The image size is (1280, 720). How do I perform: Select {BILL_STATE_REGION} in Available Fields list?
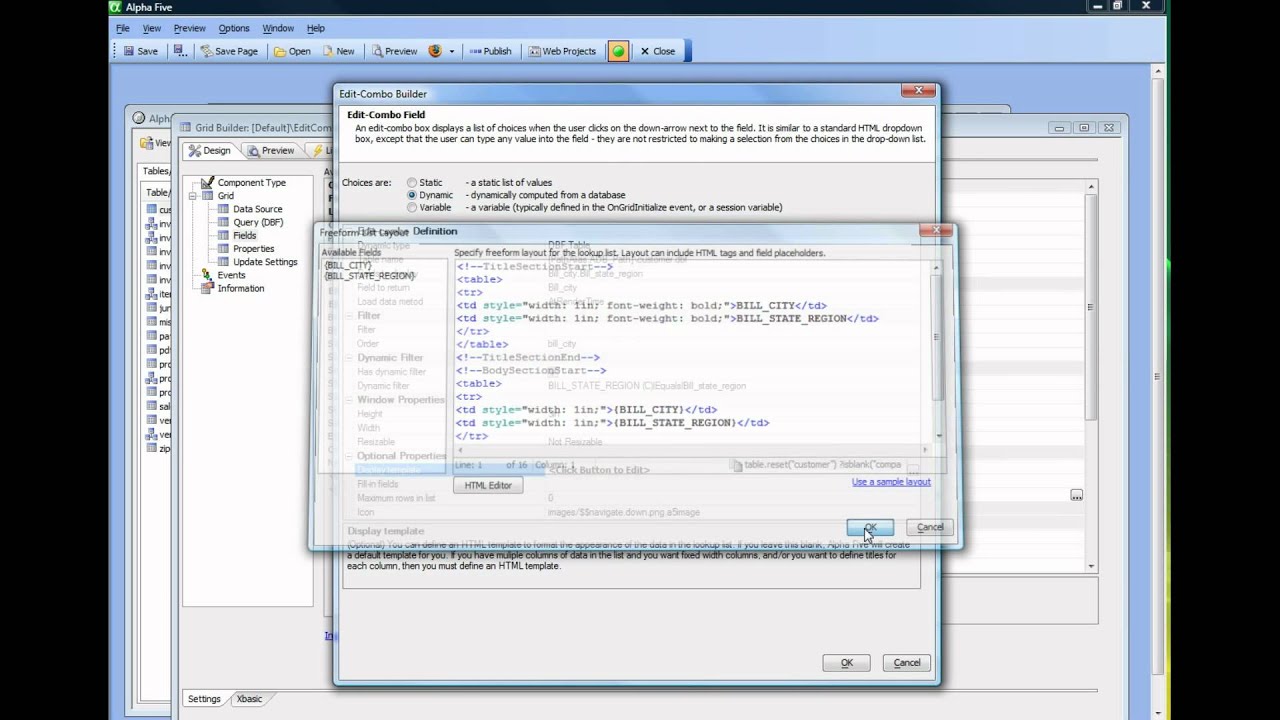(369, 276)
